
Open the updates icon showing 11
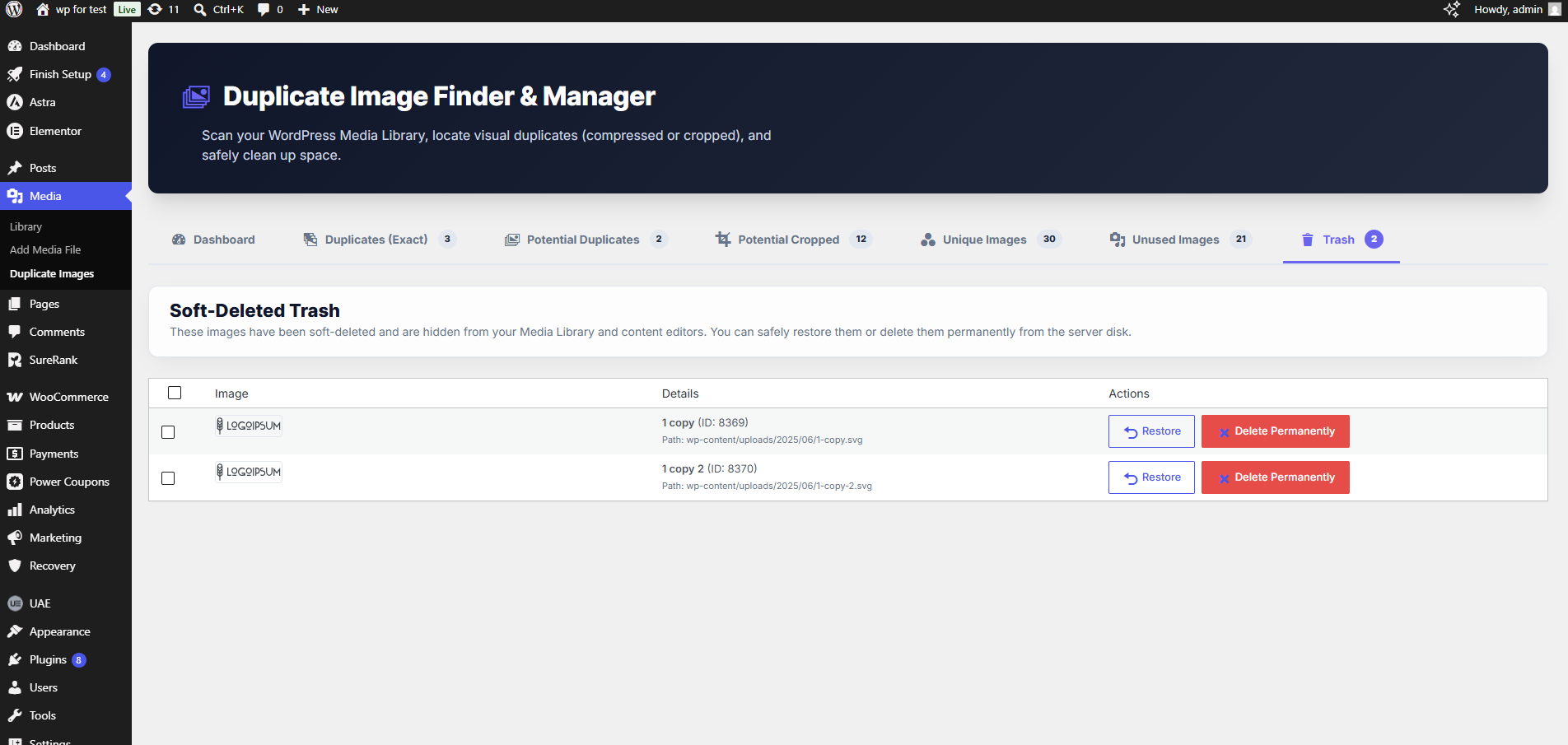click(x=155, y=10)
